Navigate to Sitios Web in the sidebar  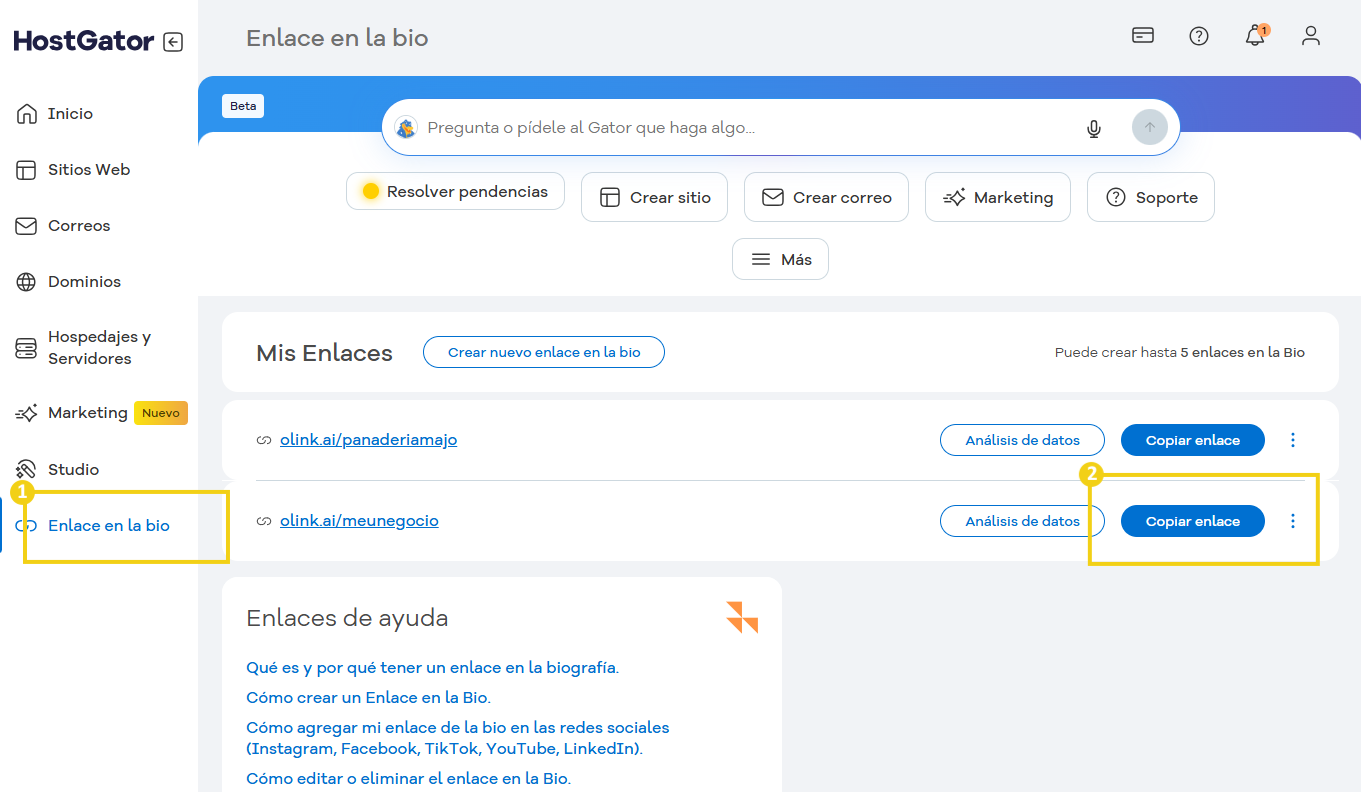click(x=89, y=169)
